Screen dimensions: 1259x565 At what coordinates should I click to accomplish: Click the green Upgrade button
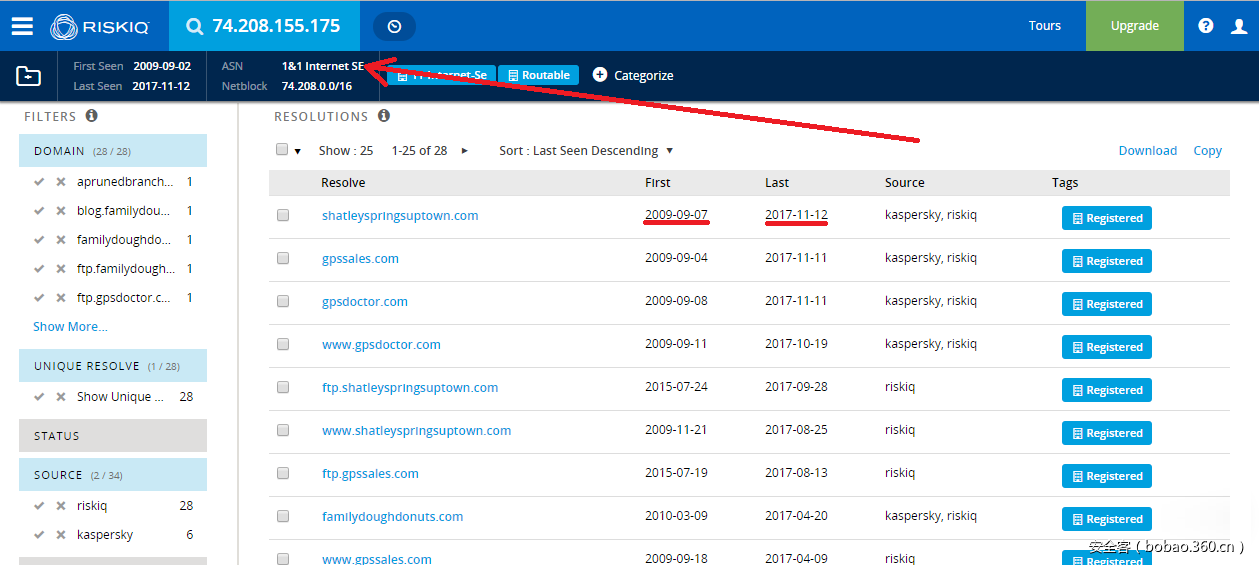click(1134, 26)
